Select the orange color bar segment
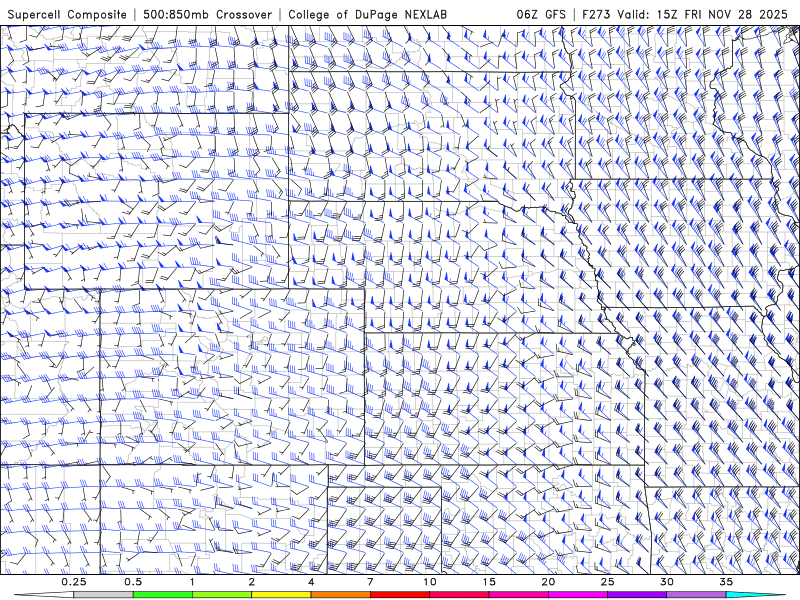Viewport: 800px width, 600px height. tap(340, 595)
